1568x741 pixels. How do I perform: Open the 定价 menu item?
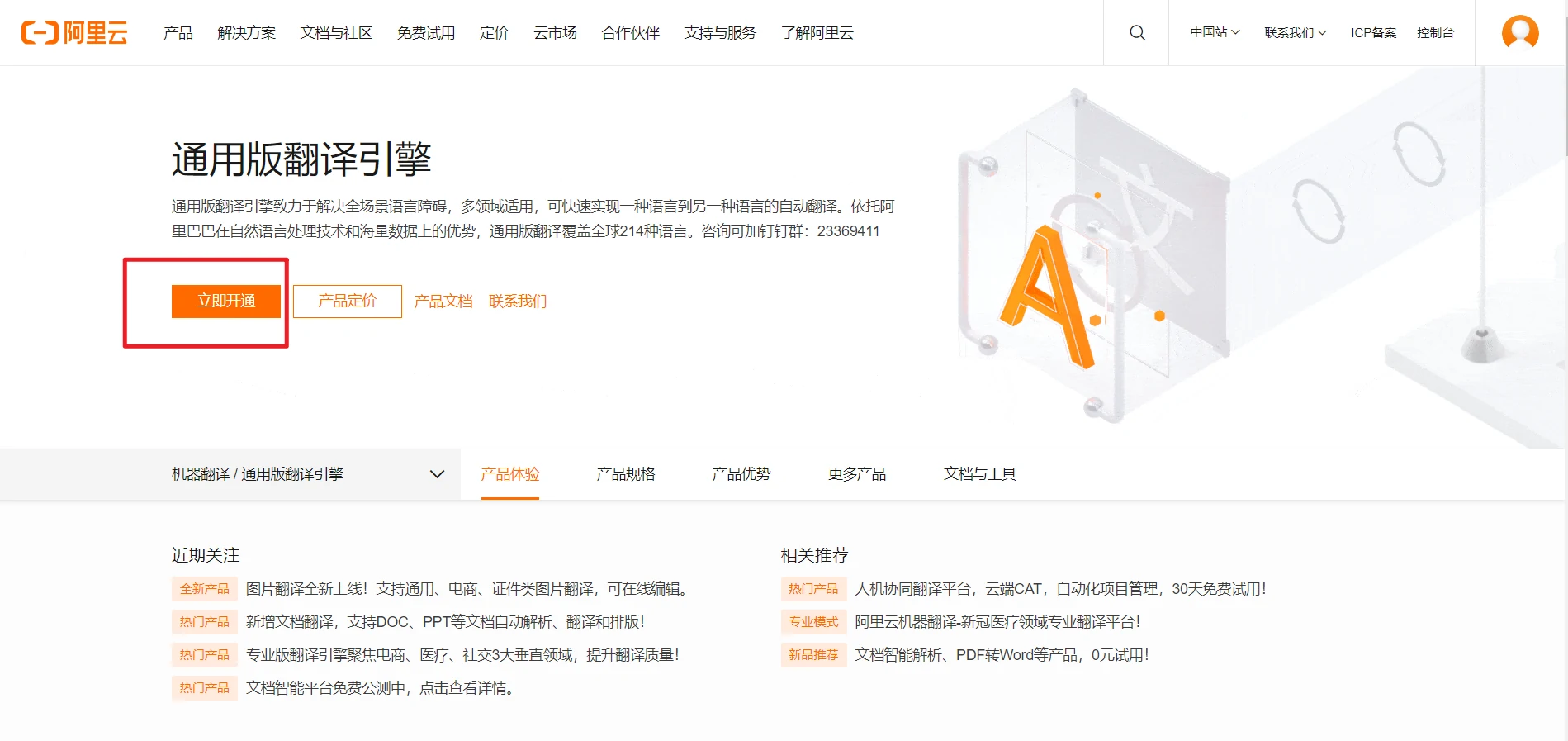click(494, 33)
